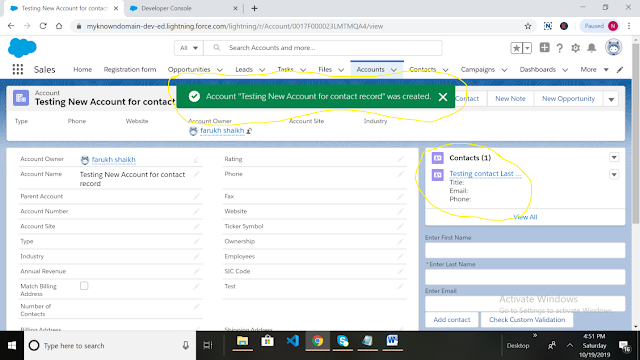The height and width of the screenshot is (360, 640).
Task: Click the Contacts related list icon
Action: tap(438, 158)
